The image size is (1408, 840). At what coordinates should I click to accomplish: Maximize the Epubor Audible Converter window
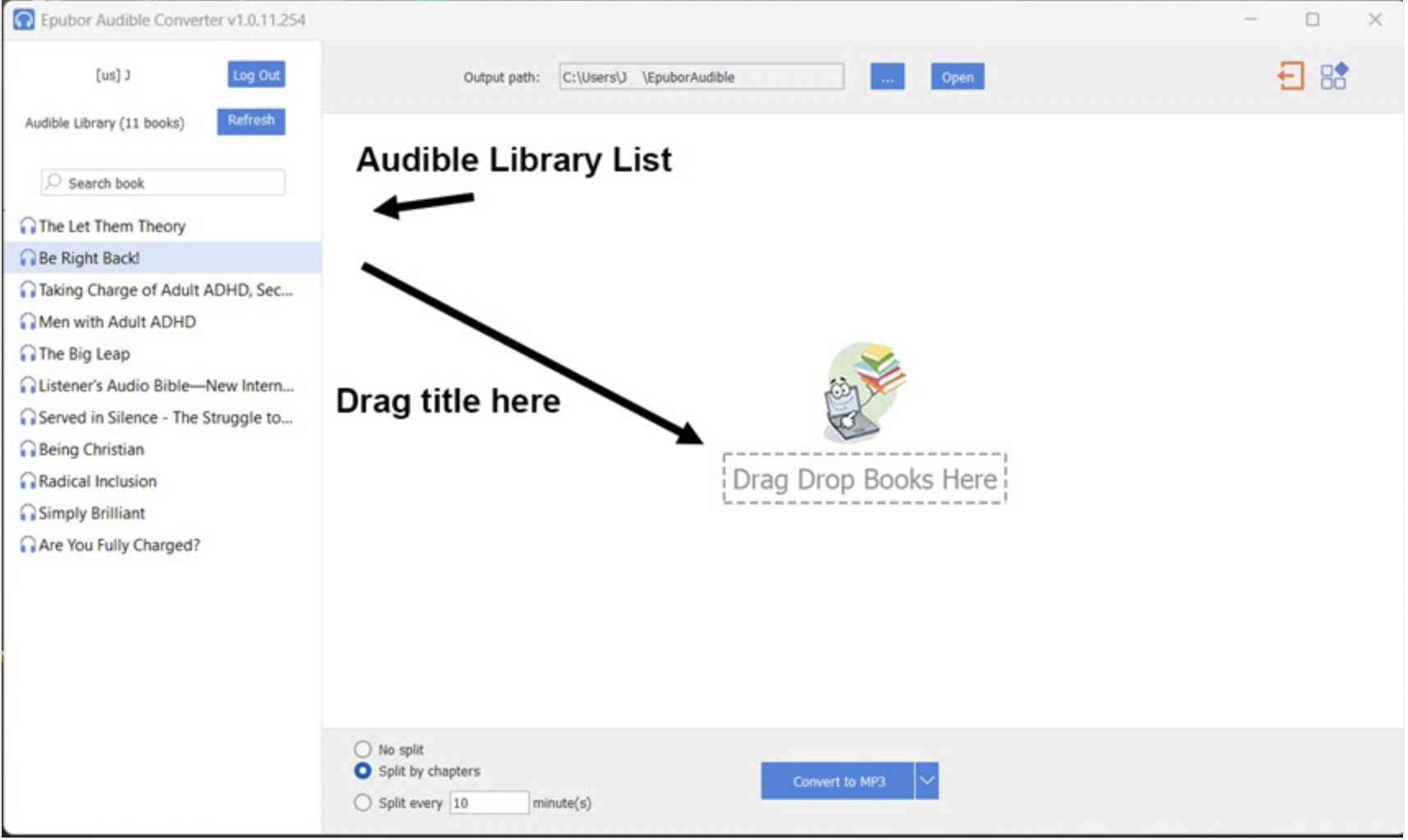click(1313, 19)
